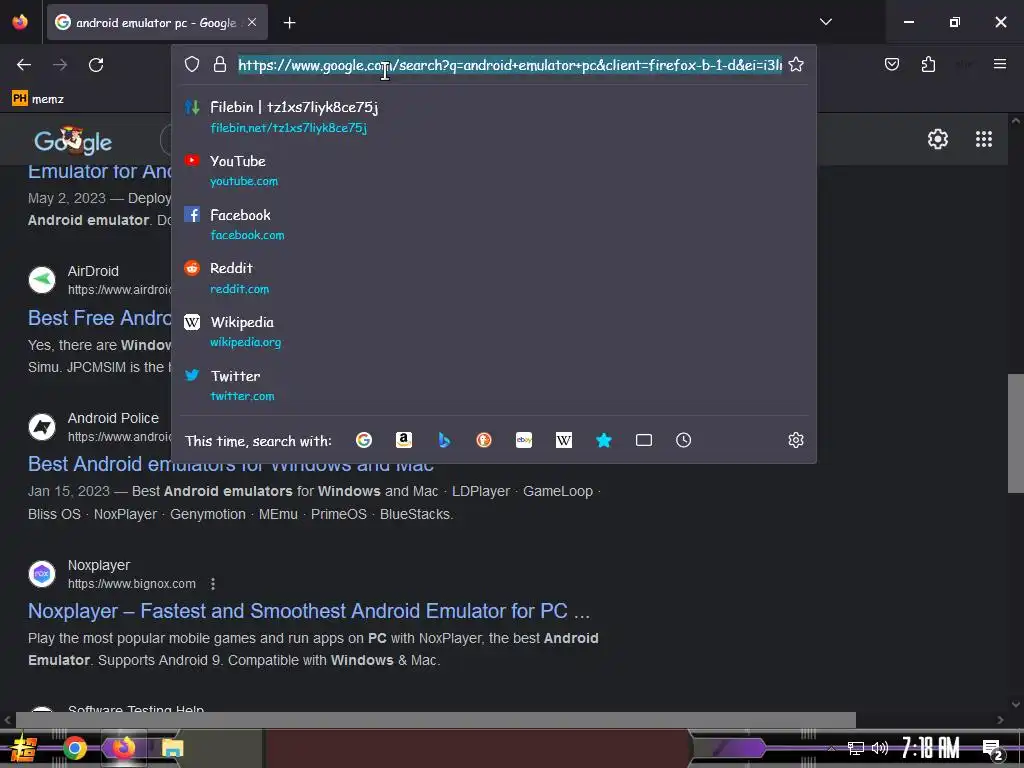Open the Pocket save icon
This screenshot has height=768, width=1024.
pos(891,64)
